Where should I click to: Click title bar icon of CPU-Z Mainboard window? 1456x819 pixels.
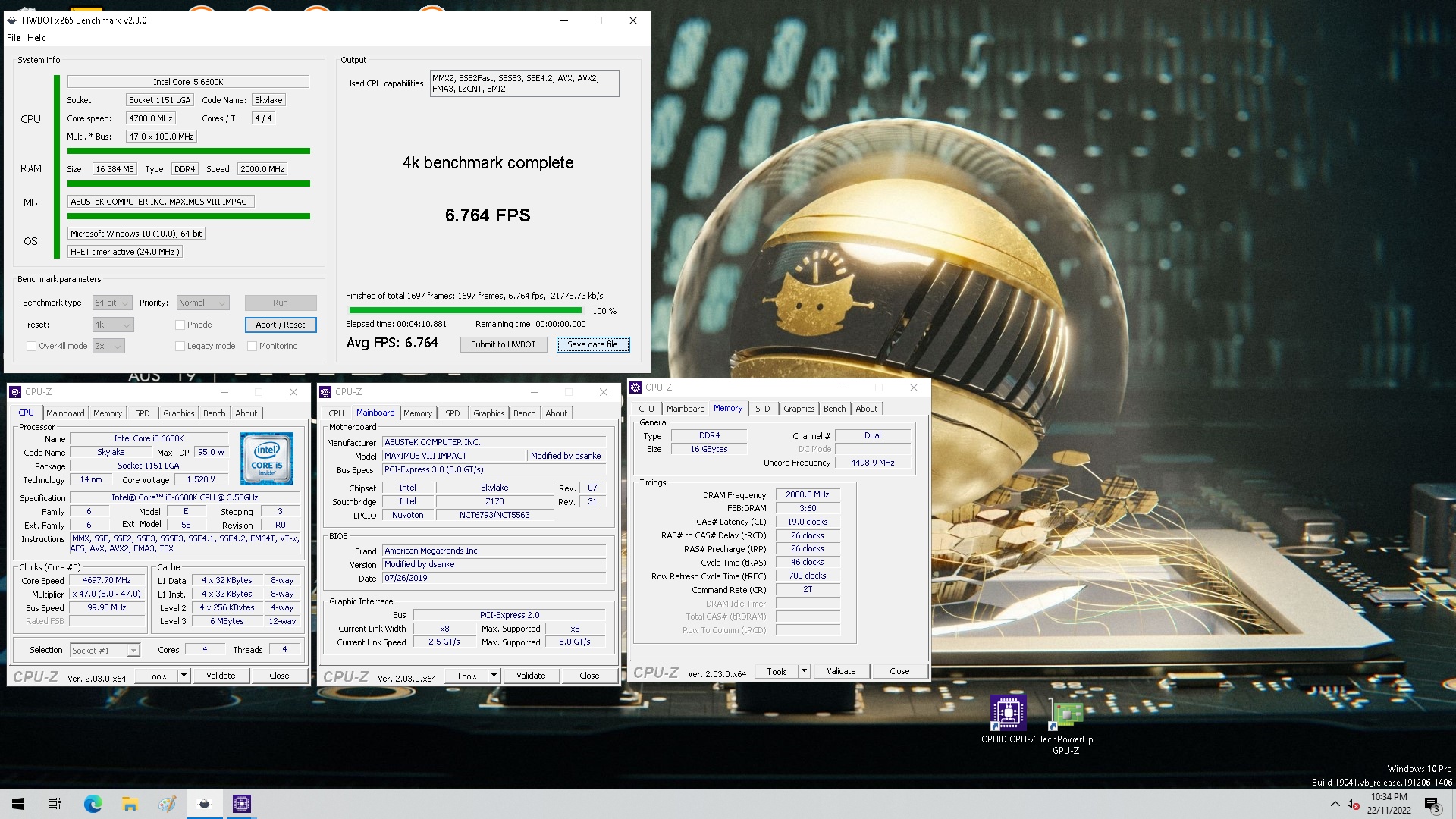pyautogui.click(x=325, y=392)
